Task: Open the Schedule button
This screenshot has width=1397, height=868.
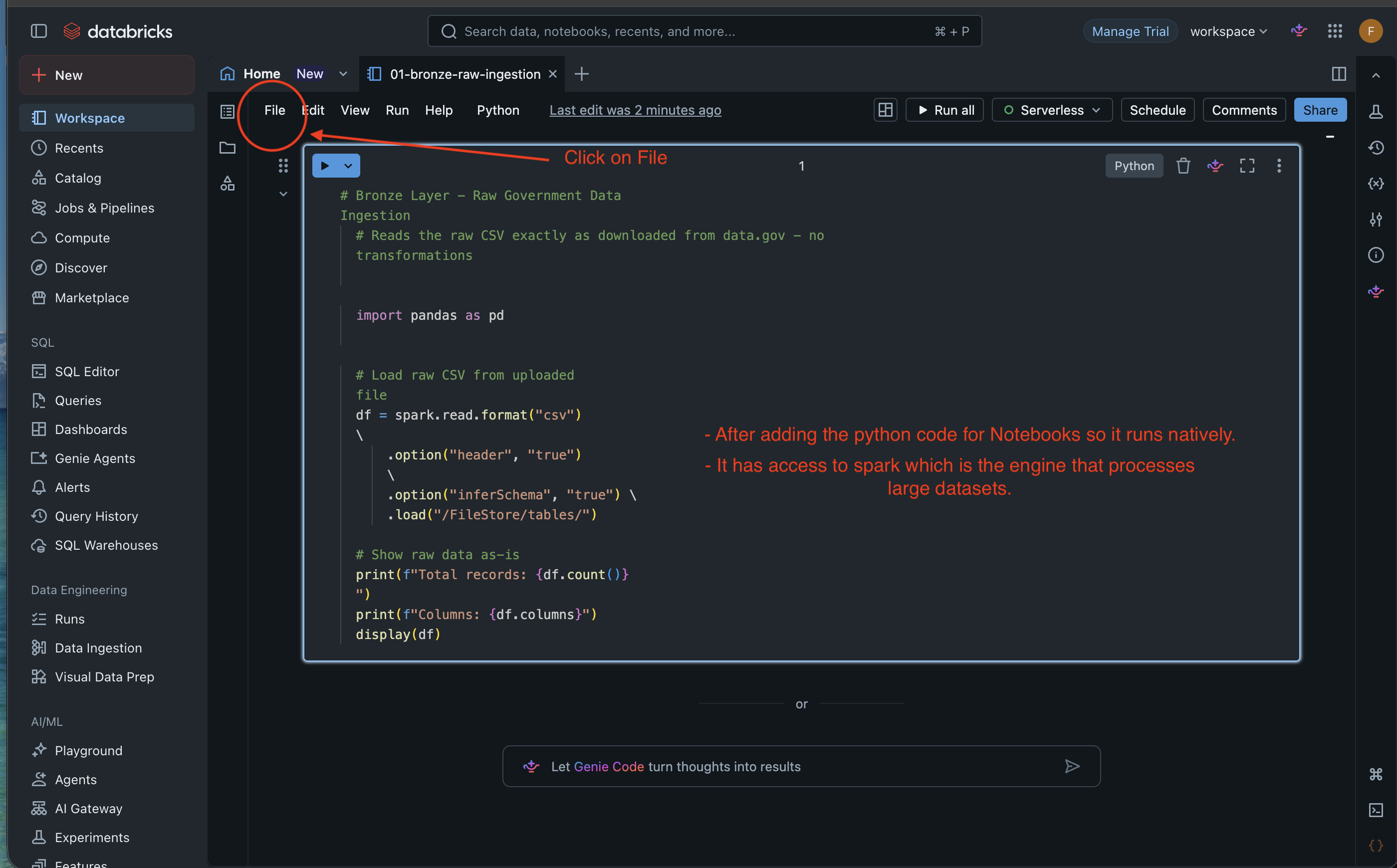Action: [1158, 110]
